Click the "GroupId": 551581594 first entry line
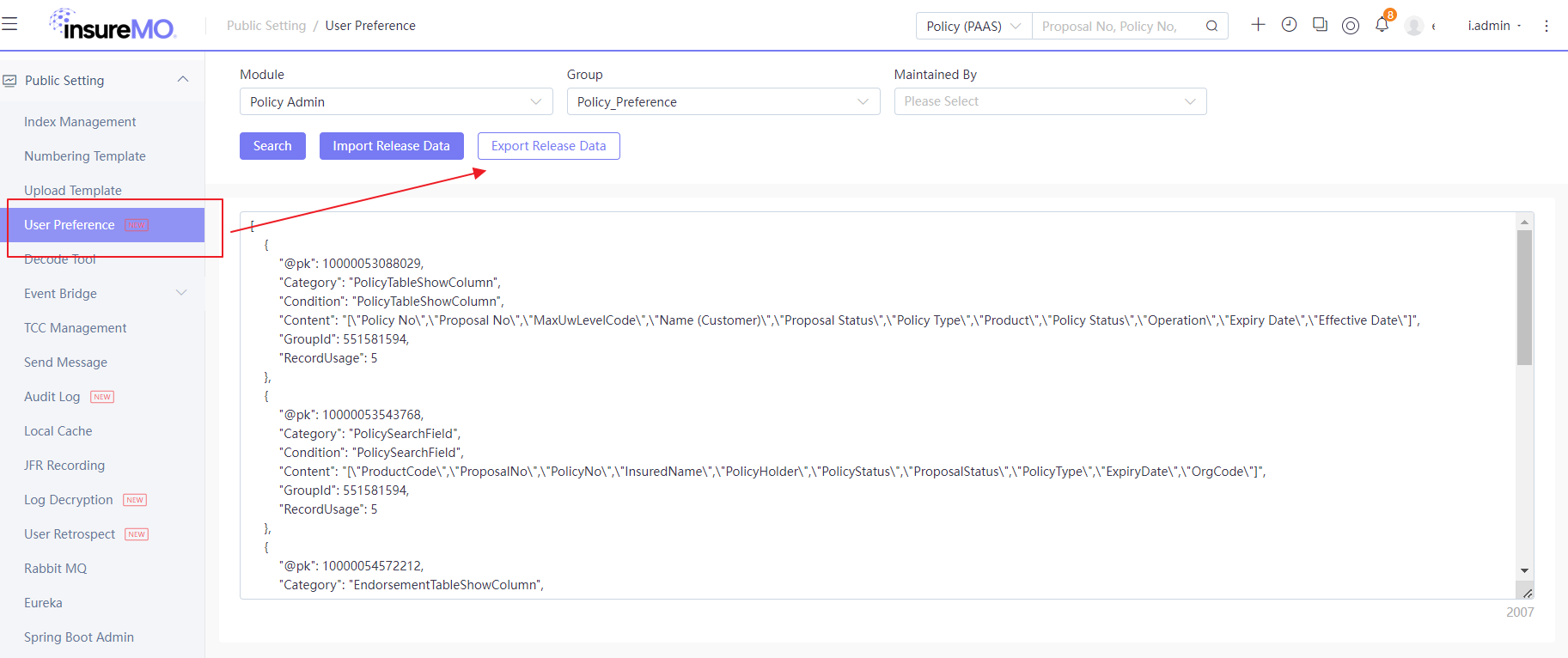 coord(344,339)
